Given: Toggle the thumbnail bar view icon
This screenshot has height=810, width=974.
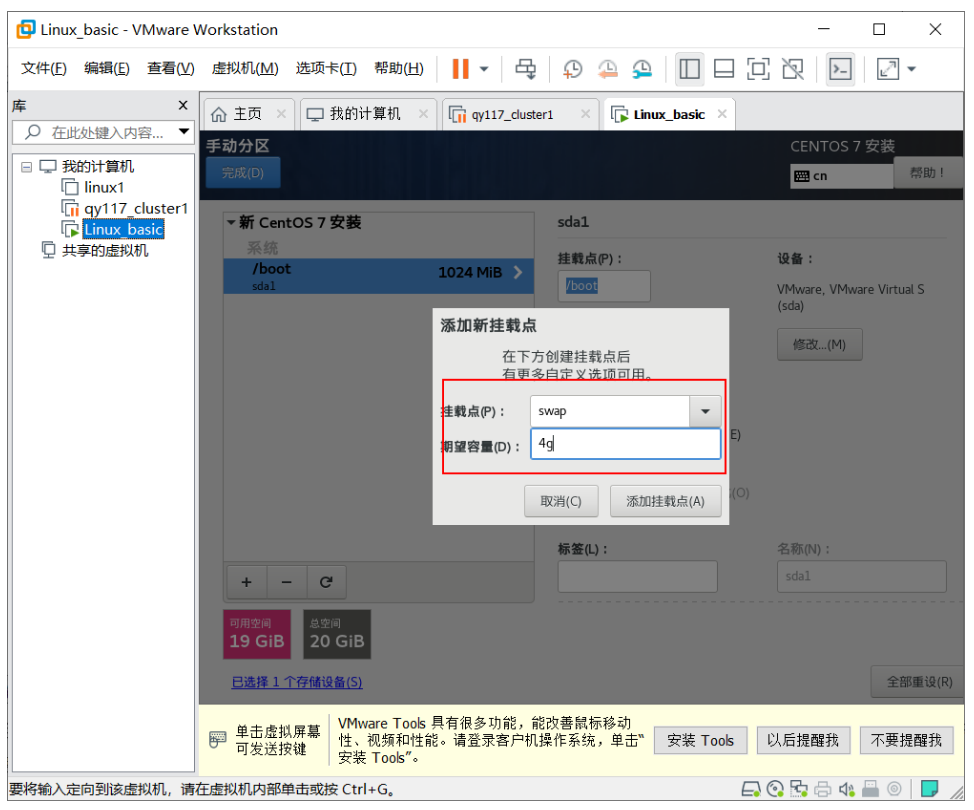Looking at the screenshot, I should coord(724,68).
